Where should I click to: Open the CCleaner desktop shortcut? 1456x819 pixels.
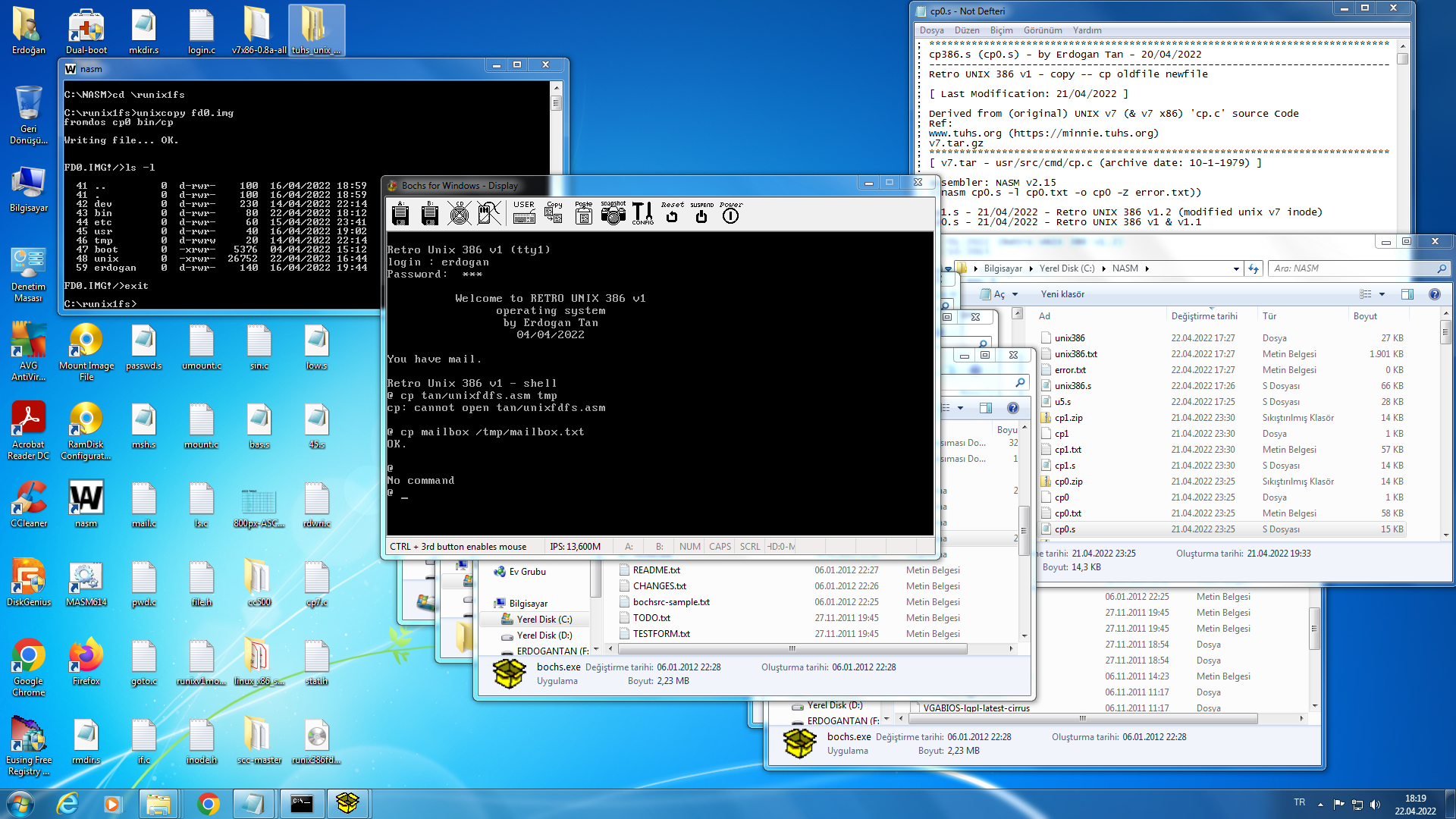pos(29,504)
